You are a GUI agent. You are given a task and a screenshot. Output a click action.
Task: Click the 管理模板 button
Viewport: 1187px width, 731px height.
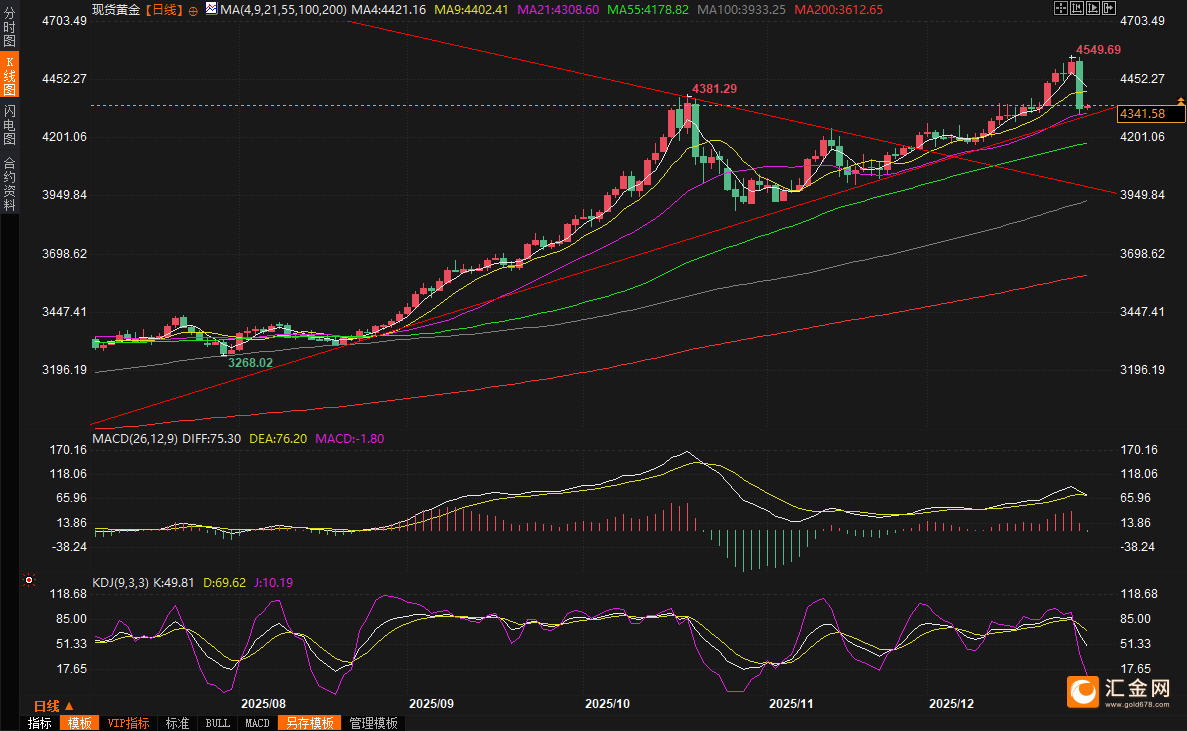click(373, 723)
